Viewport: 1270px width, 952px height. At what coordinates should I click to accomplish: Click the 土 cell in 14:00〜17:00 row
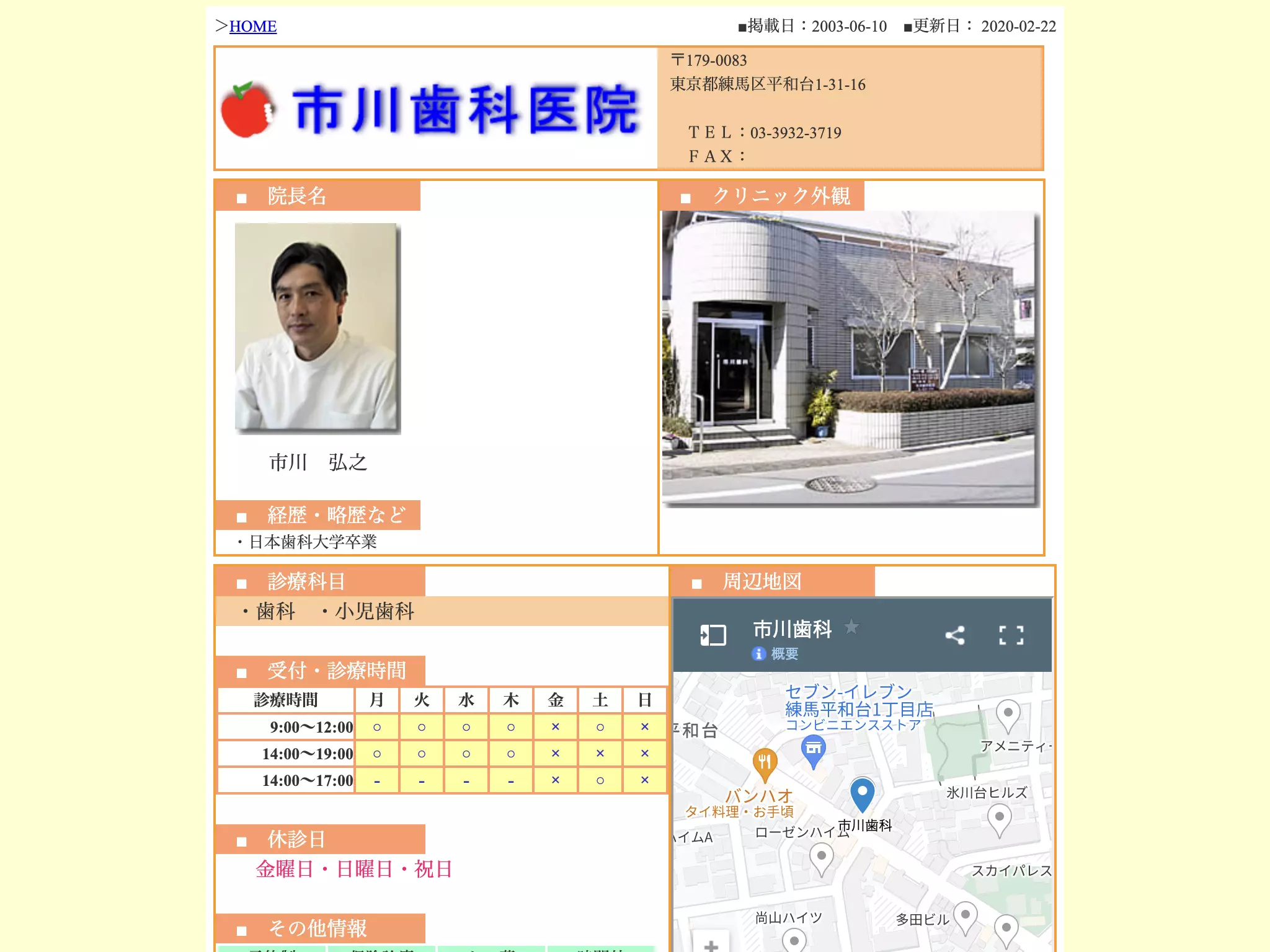click(600, 780)
